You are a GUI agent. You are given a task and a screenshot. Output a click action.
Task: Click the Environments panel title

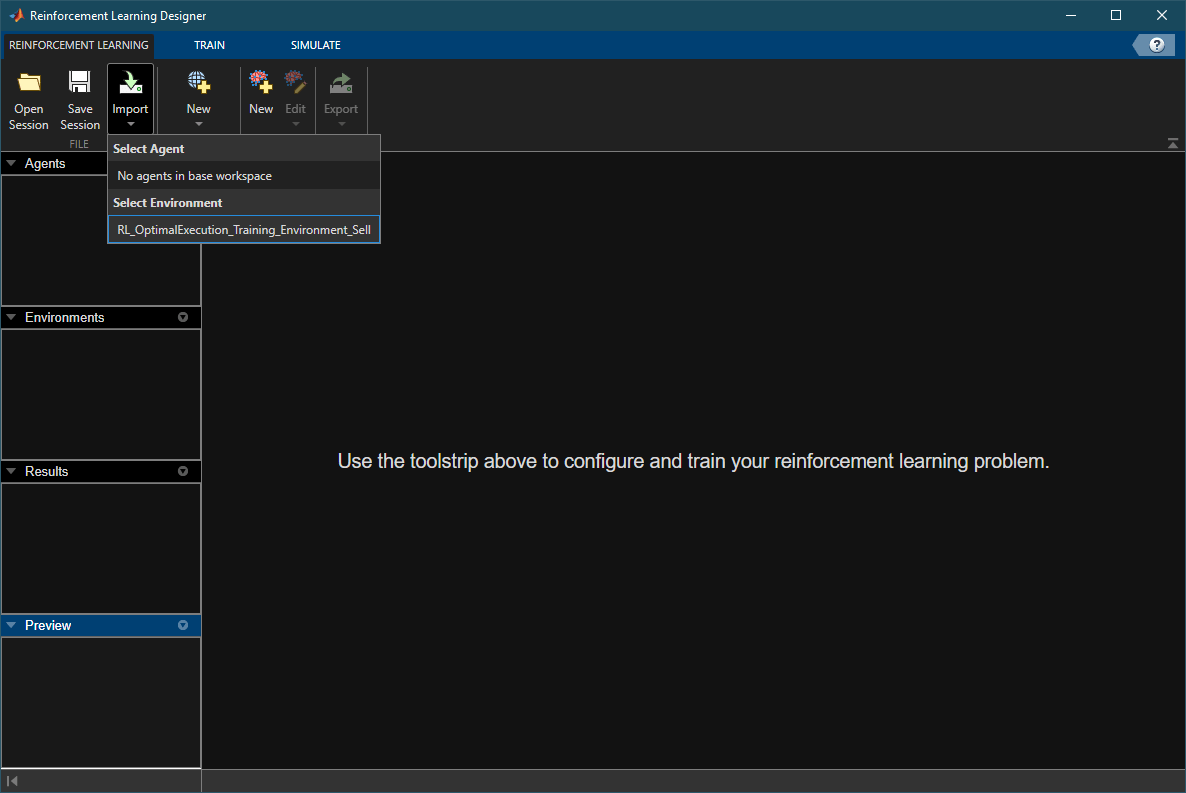coord(64,317)
